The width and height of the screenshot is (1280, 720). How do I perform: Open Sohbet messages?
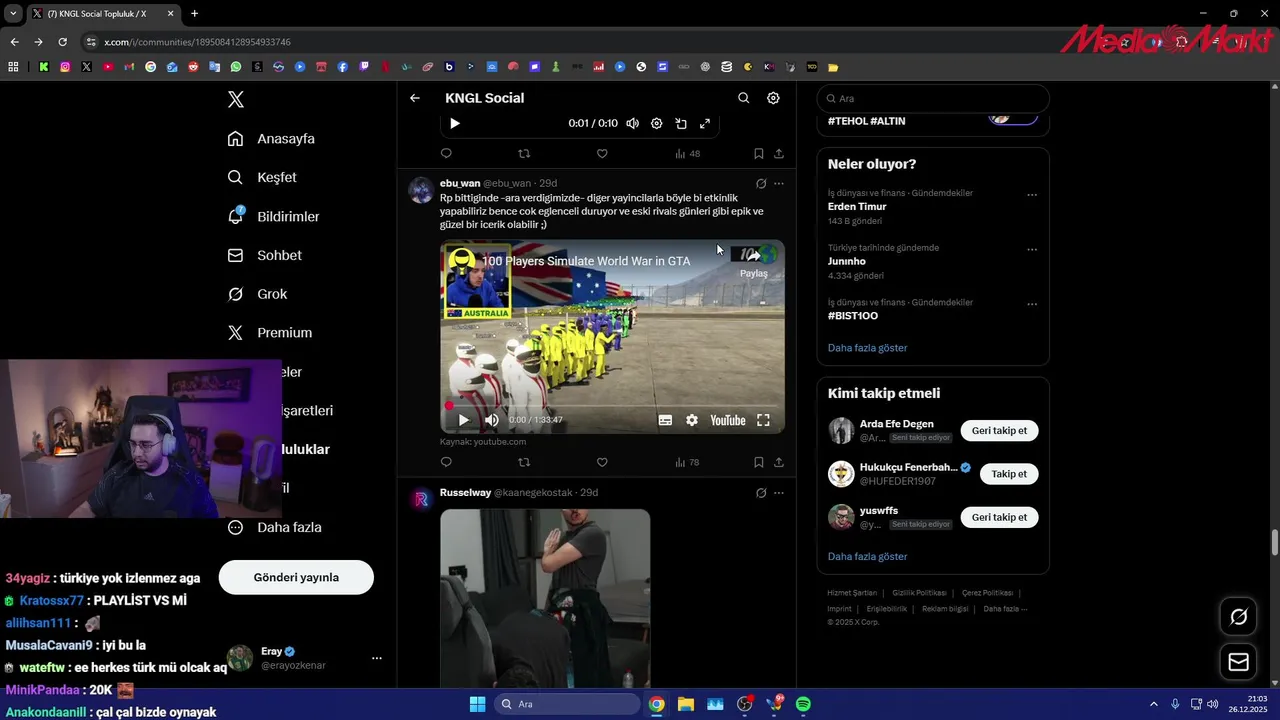pyautogui.click(x=264, y=255)
